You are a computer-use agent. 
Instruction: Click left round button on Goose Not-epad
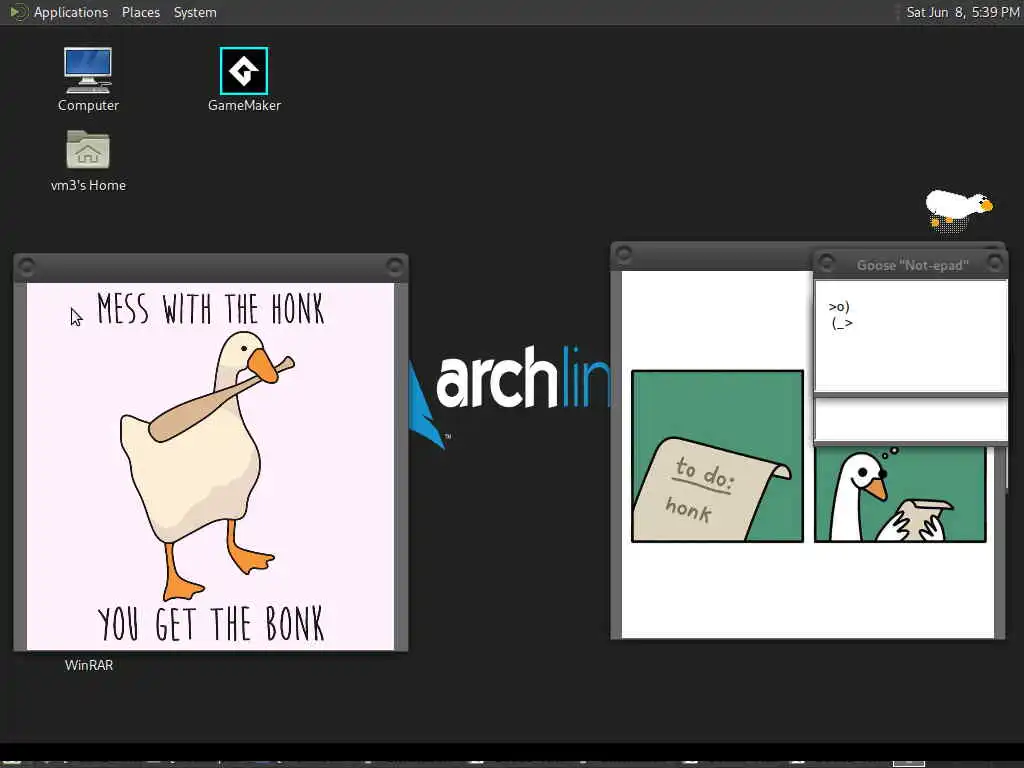point(826,263)
